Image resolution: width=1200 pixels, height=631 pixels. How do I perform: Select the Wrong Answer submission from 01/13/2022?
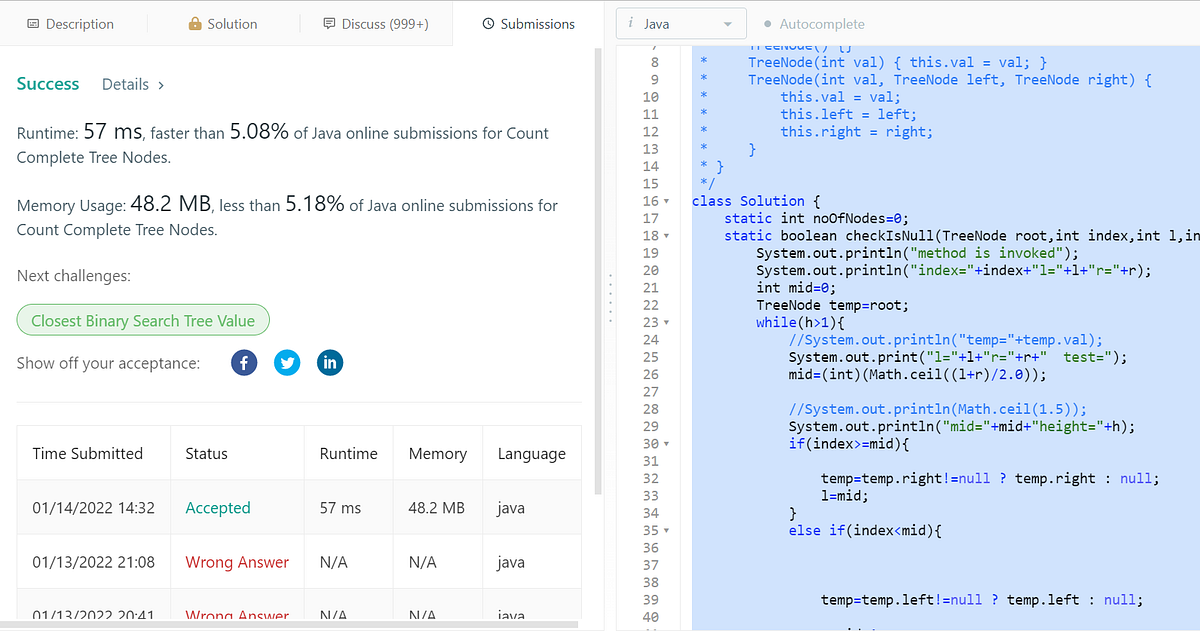click(x=236, y=561)
